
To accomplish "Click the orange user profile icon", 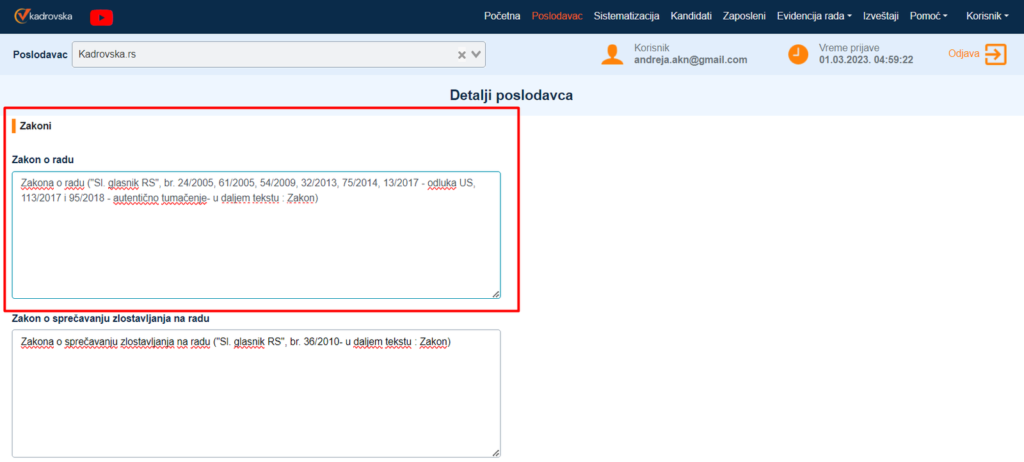I will point(612,54).
